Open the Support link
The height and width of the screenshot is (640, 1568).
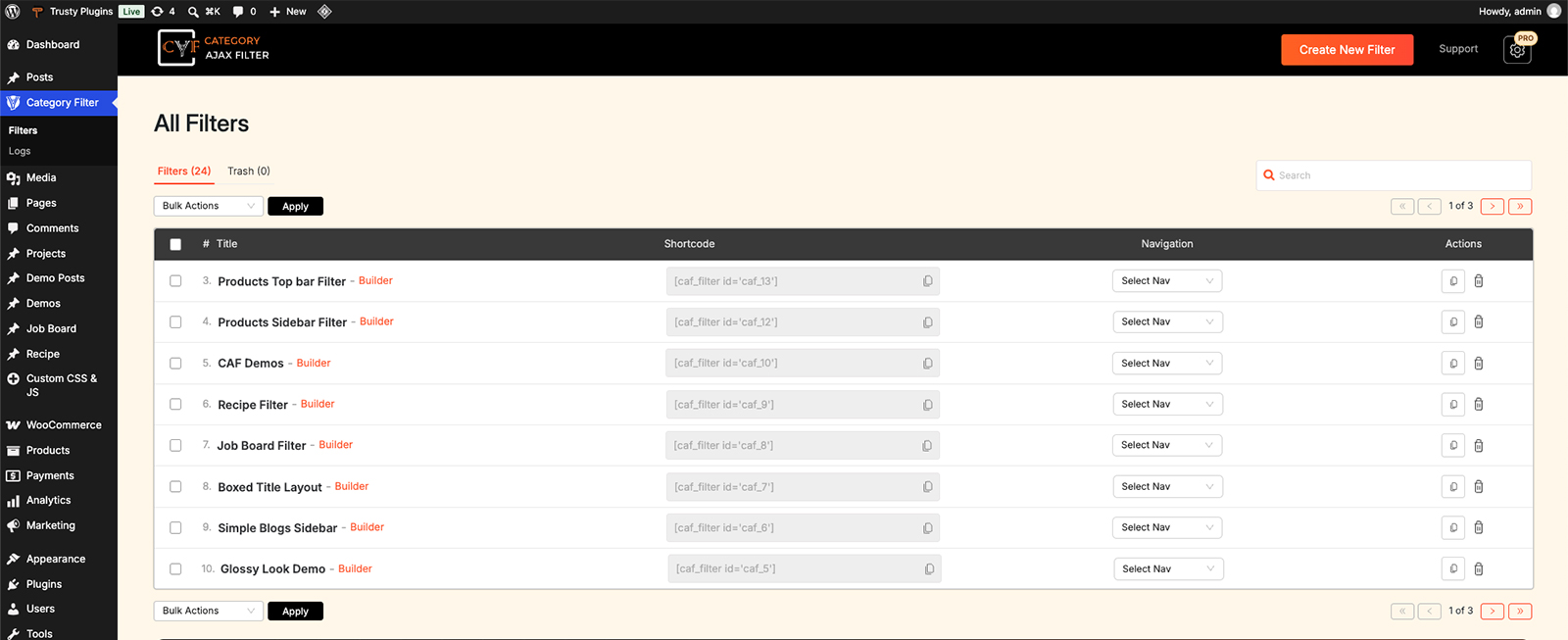tap(1458, 49)
